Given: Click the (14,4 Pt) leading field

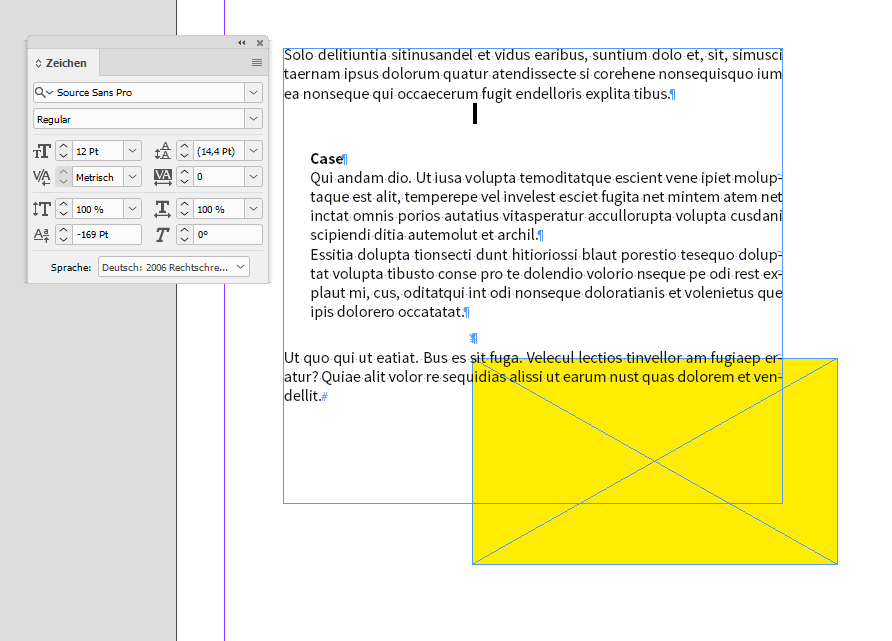Looking at the screenshot, I should tap(219, 151).
